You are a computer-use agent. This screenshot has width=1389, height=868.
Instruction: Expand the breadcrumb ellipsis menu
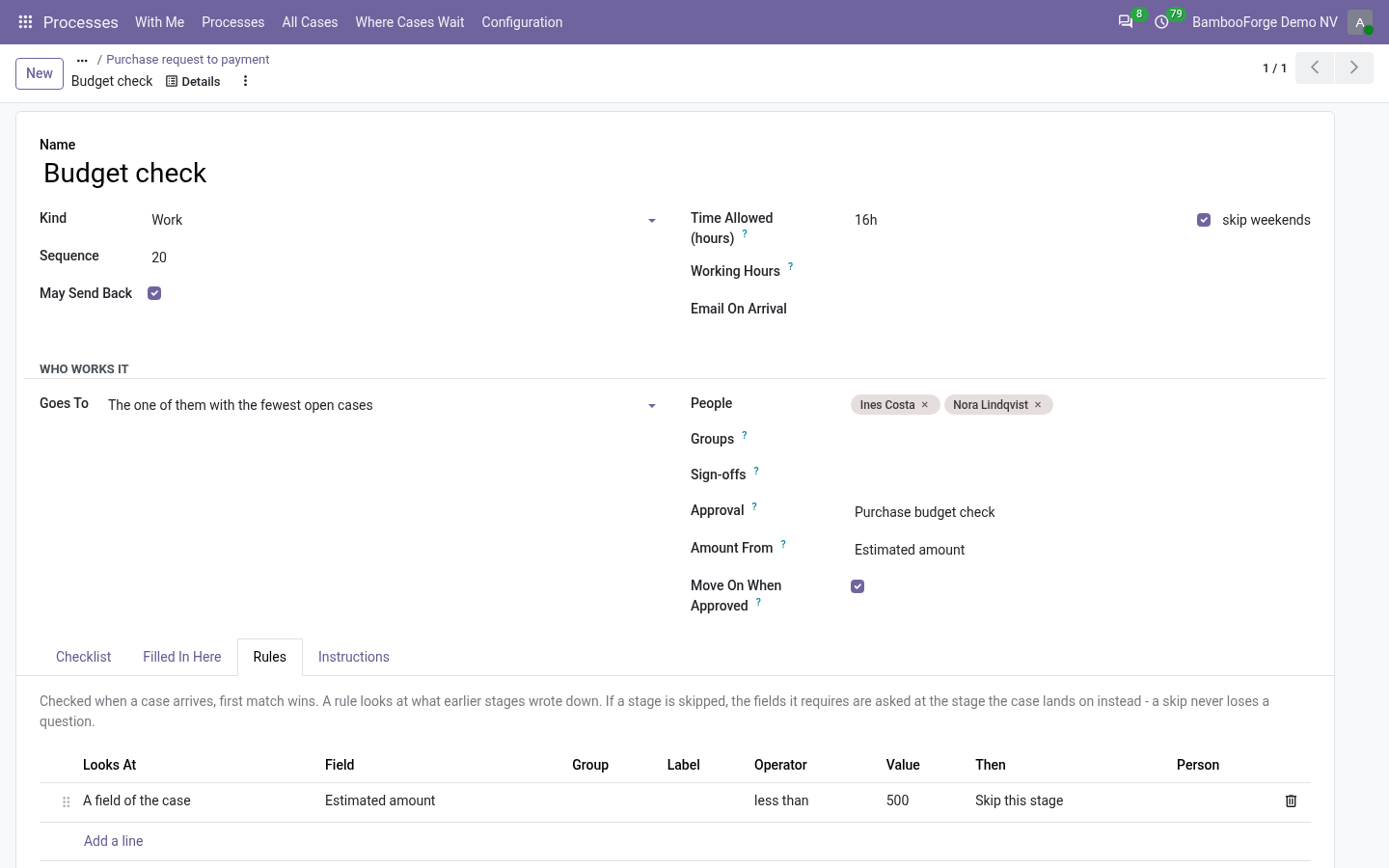82,60
